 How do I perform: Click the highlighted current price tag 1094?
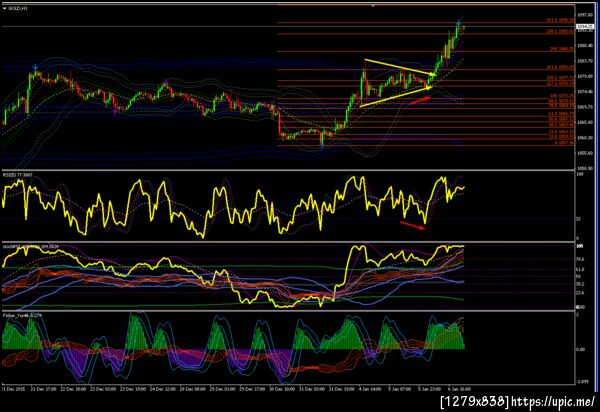[x=585, y=26]
